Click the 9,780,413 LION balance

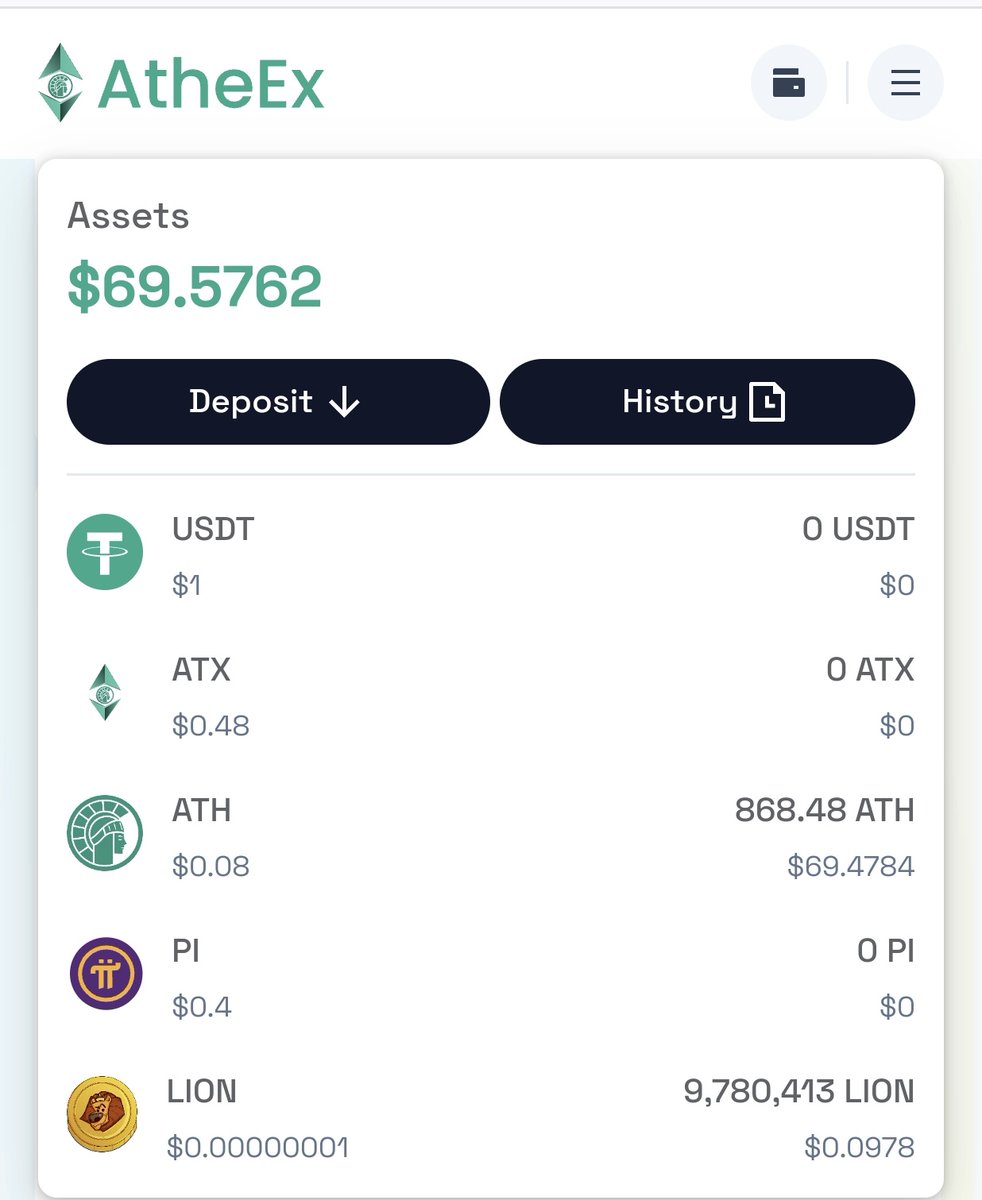[x=798, y=1091]
